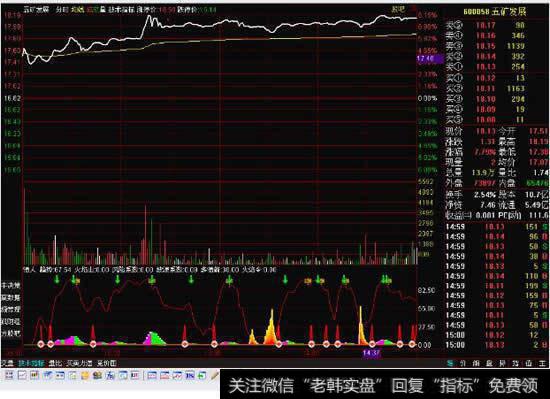Click the 分时 label in chart header
The width and height of the screenshot is (550, 399).
pyautogui.click(x=62, y=9)
